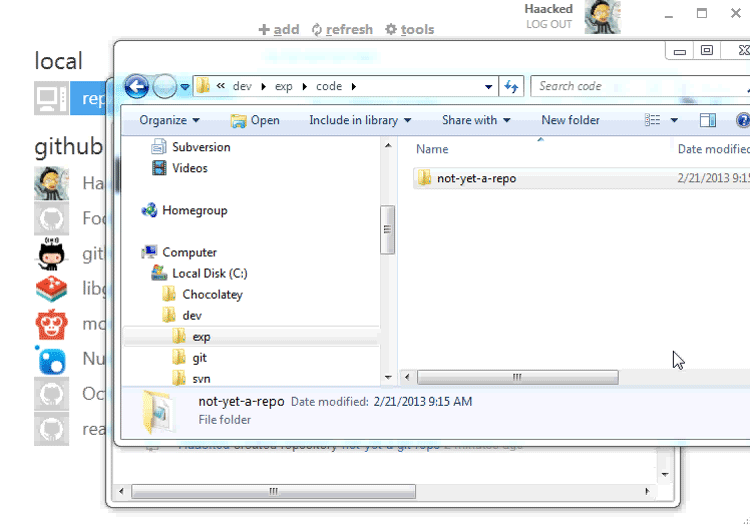
Task: Expand the Include in library menu
Action: 360,120
